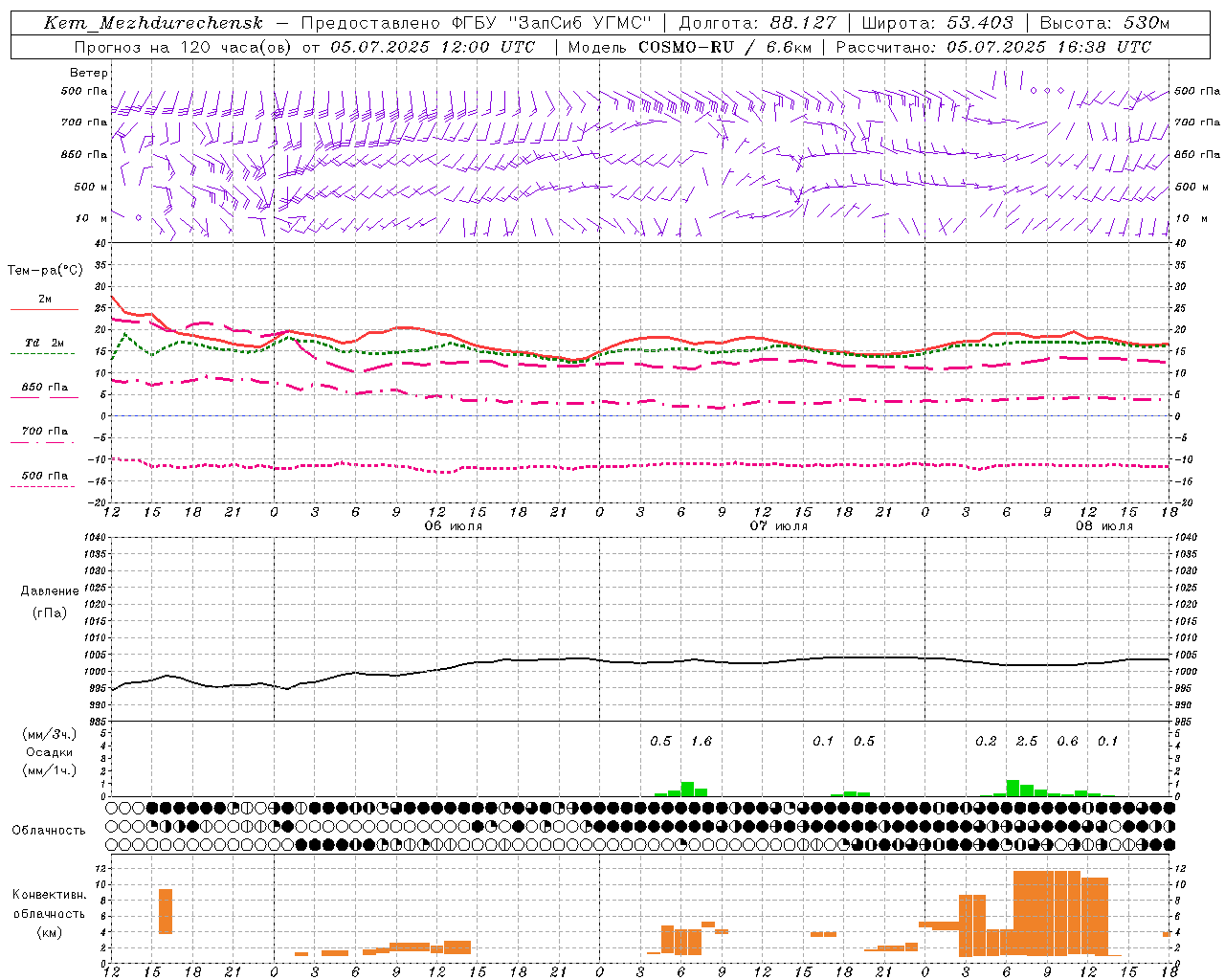Click the 2.5 precipitation amount

pyautogui.click(x=1027, y=742)
